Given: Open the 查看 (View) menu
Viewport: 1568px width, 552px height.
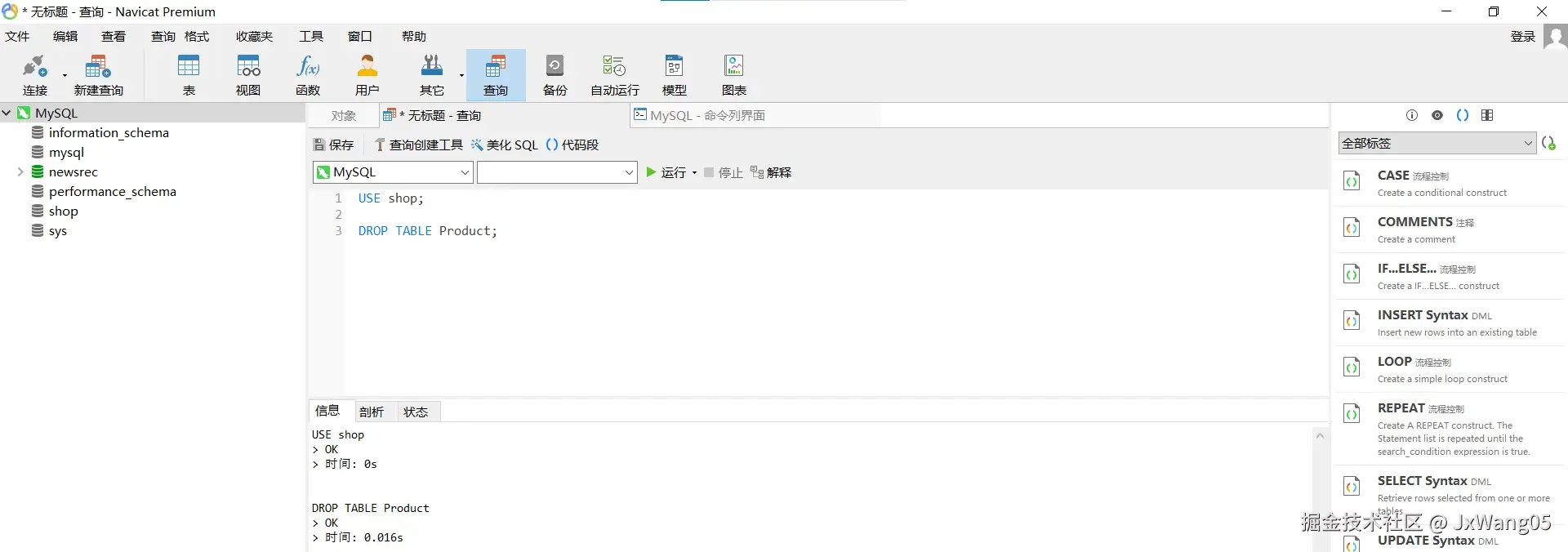Looking at the screenshot, I should pyautogui.click(x=114, y=37).
